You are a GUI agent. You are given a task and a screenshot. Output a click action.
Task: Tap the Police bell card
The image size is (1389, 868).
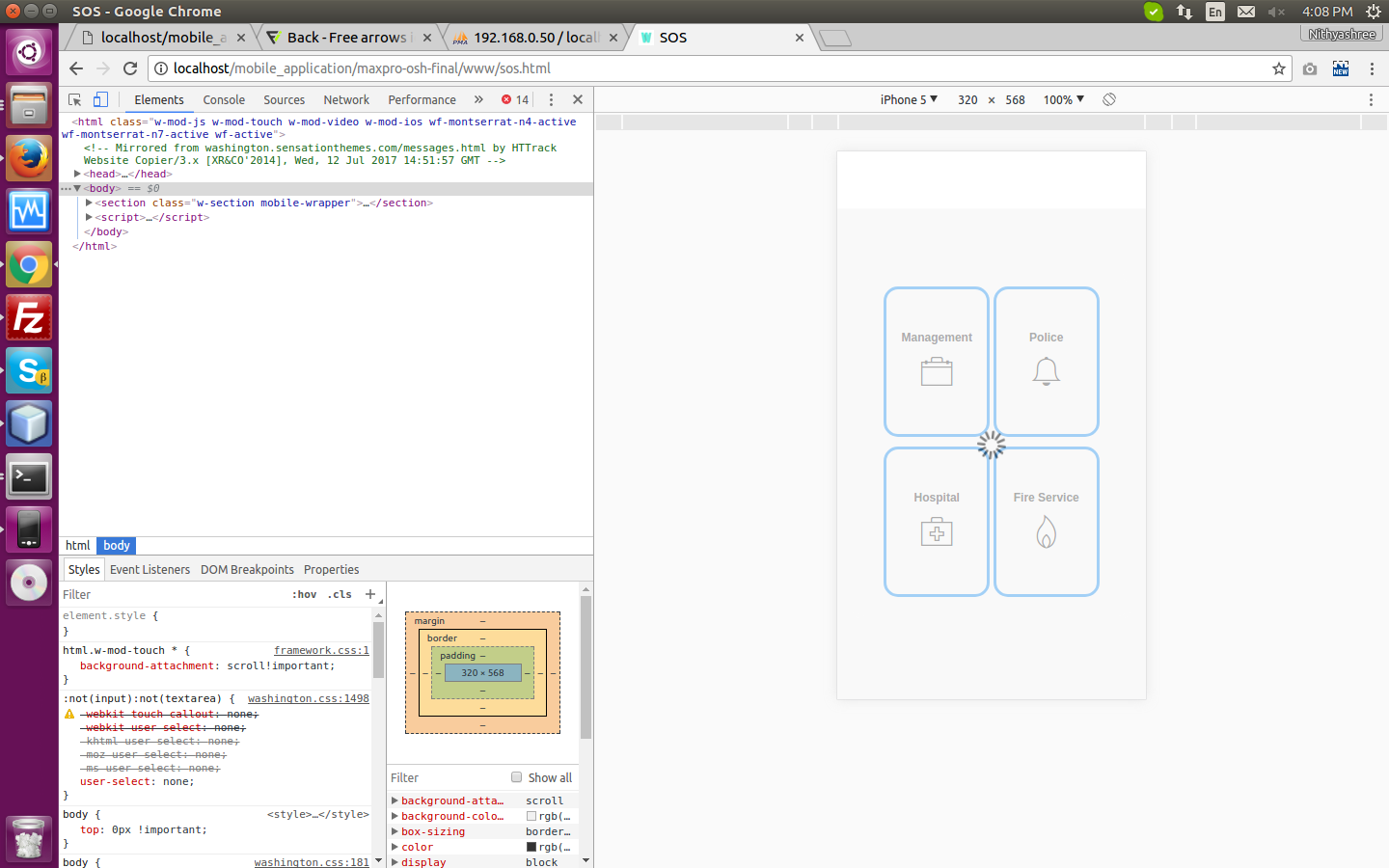pos(1047,362)
